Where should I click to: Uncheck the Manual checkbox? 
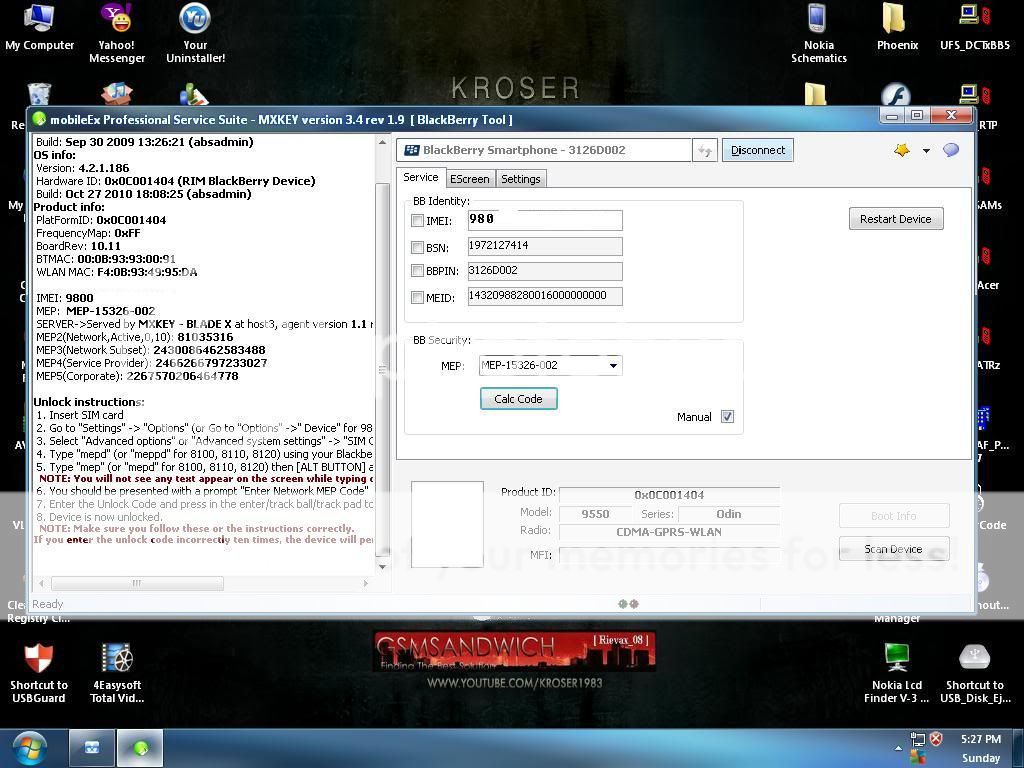click(728, 417)
